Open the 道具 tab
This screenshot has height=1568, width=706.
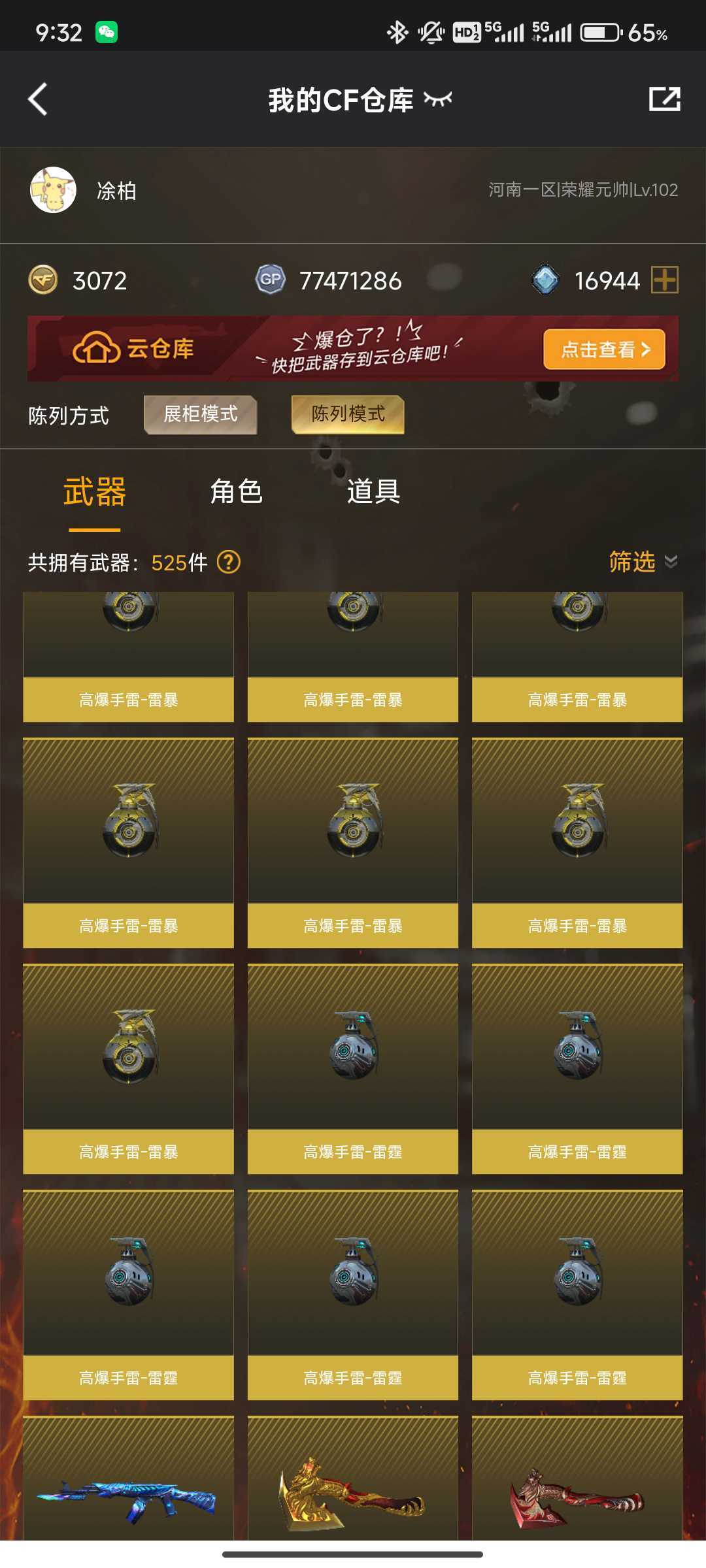tap(373, 491)
